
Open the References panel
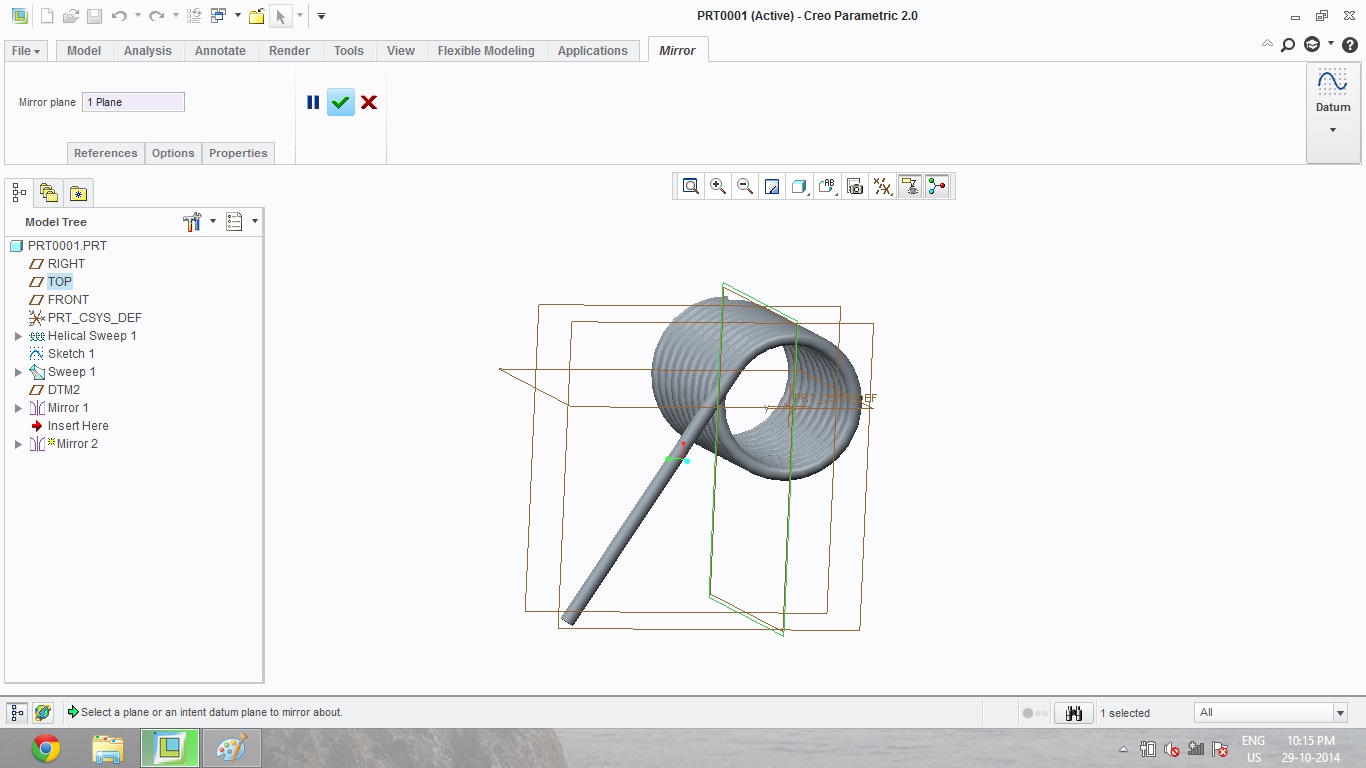[x=105, y=153]
